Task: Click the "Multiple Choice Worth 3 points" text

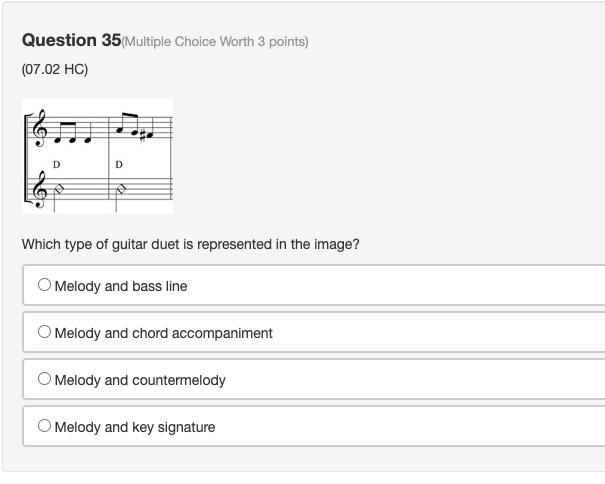Action: [x=215, y=42]
